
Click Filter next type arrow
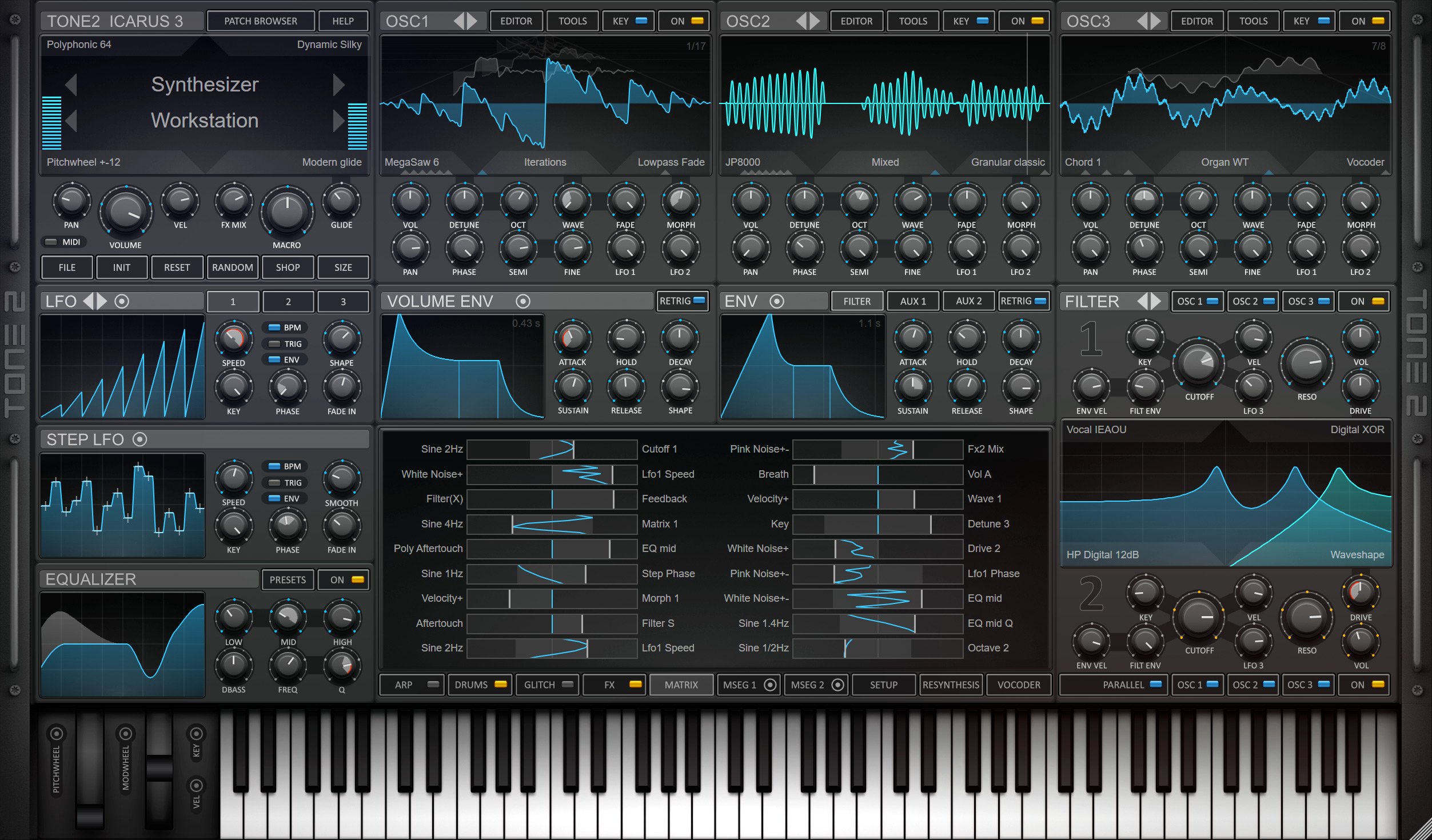pyautogui.click(x=1156, y=301)
